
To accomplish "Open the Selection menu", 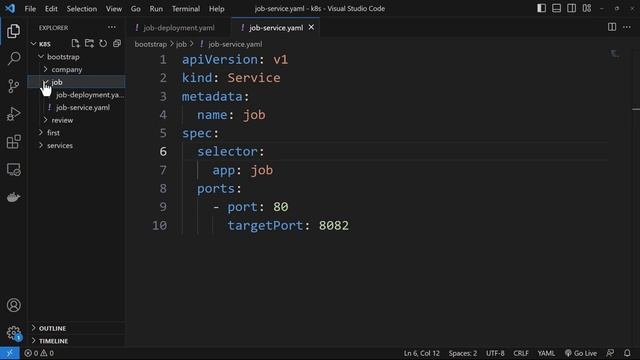I will [x=82, y=9].
